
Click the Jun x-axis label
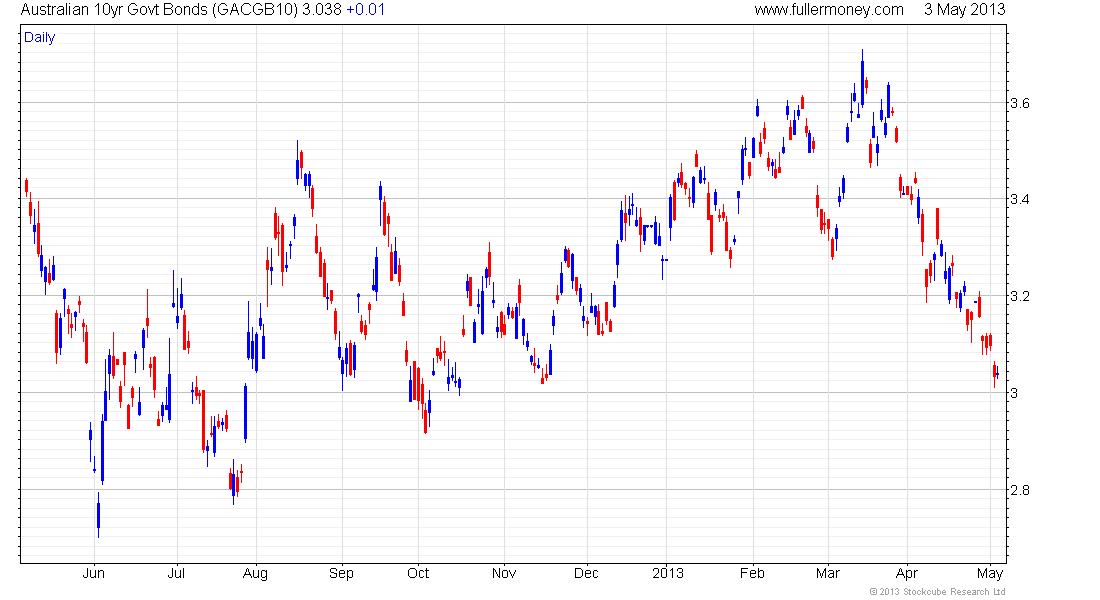click(x=93, y=573)
